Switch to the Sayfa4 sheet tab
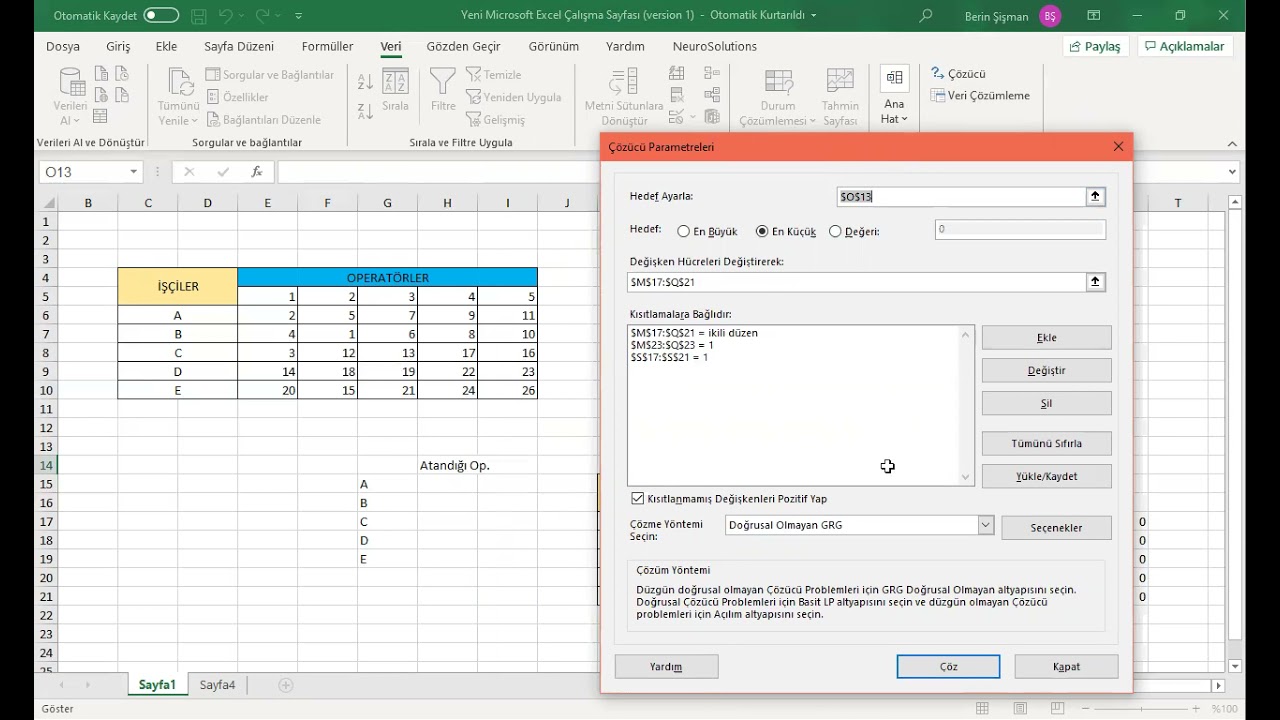Viewport: 1280px width, 720px height. pos(217,685)
